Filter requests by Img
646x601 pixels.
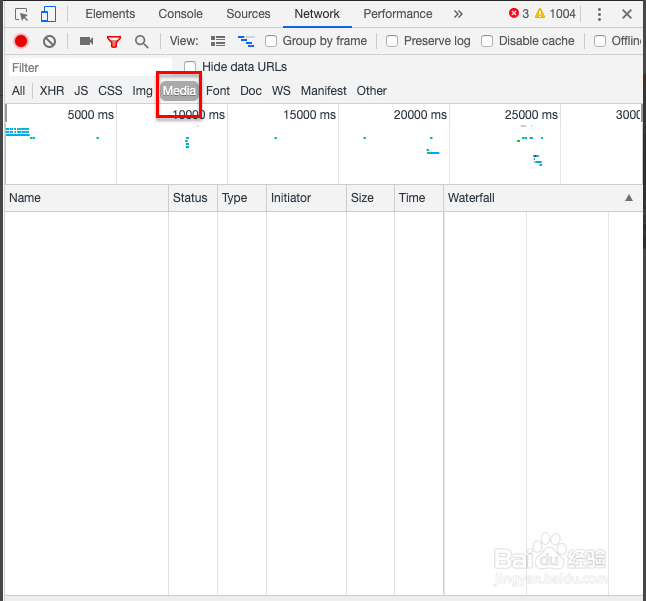pos(142,91)
